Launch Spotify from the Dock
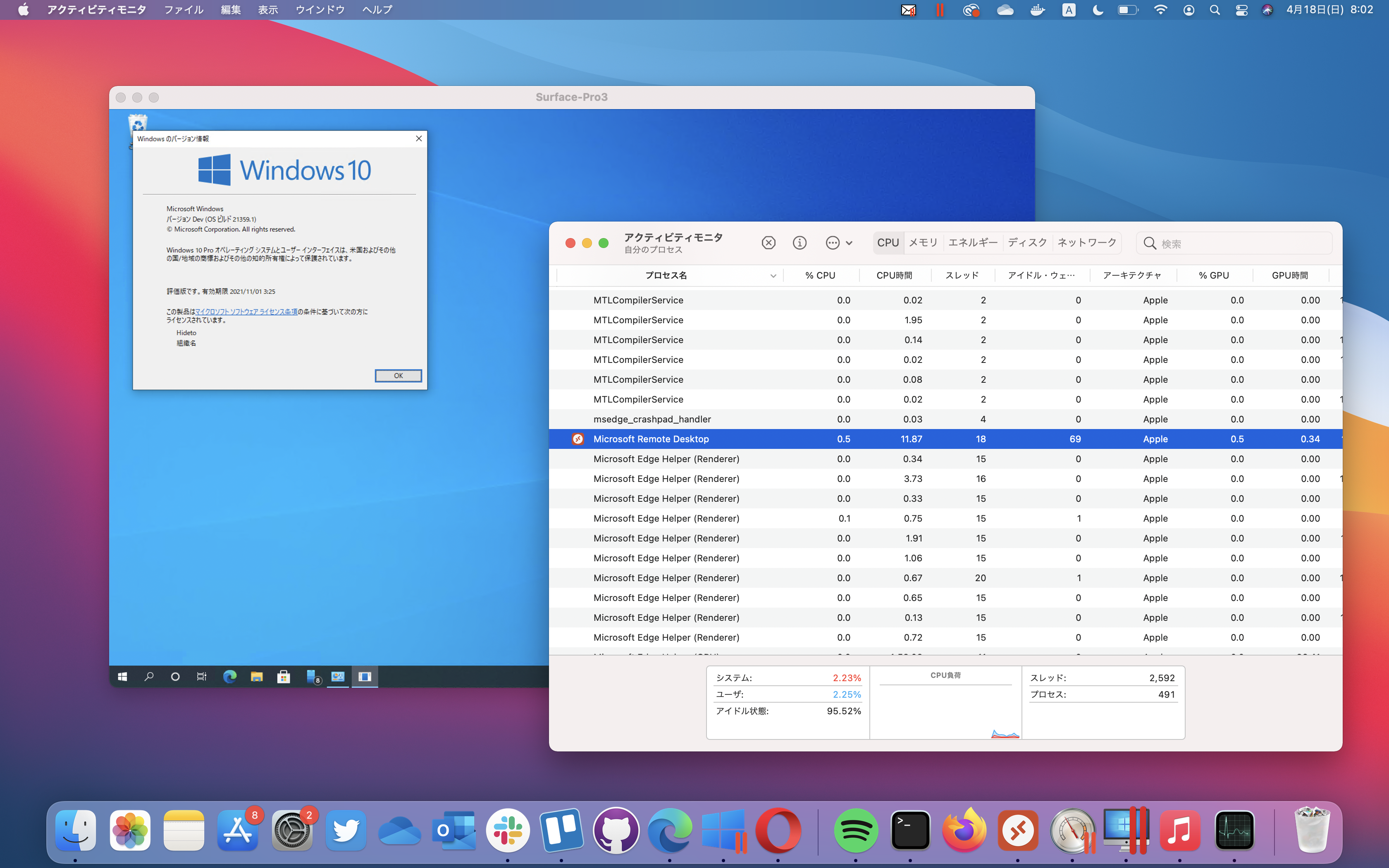1389x868 pixels. point(857,830)
